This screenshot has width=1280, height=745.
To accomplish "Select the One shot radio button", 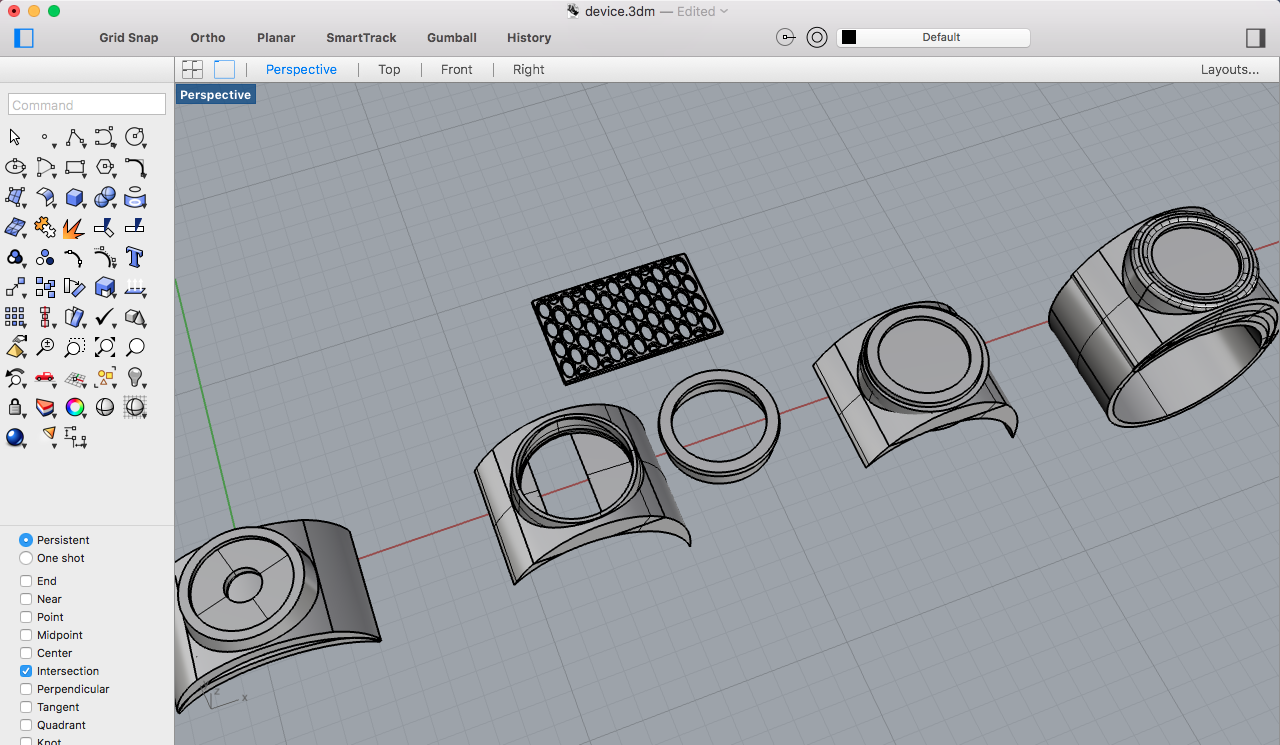I will click(26, 558).
